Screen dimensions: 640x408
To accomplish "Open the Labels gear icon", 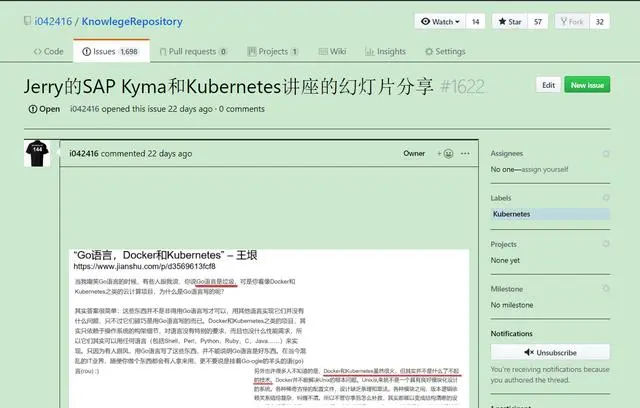I will 606,197.
